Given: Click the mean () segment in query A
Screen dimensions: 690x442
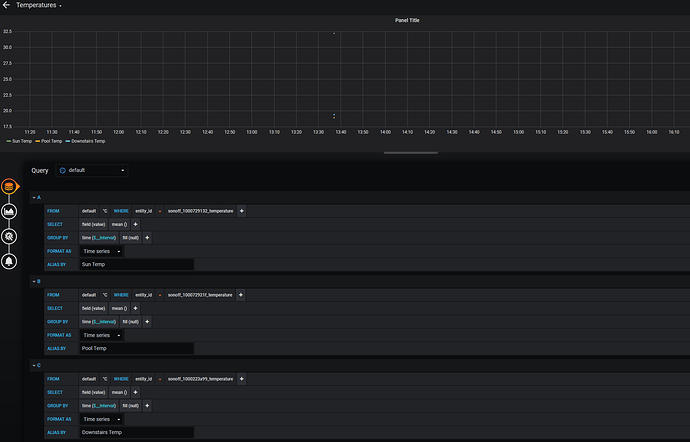Looking at the screenshot, I should pos(119,225).
